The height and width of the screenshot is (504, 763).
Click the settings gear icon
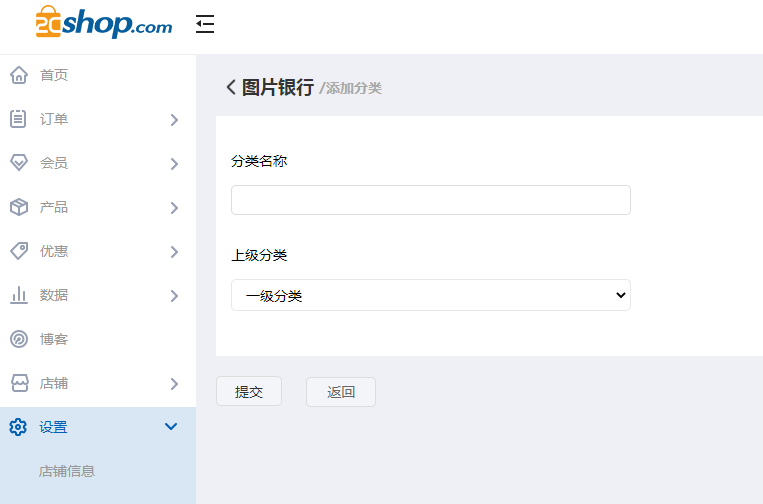click(x=18, y=427)
